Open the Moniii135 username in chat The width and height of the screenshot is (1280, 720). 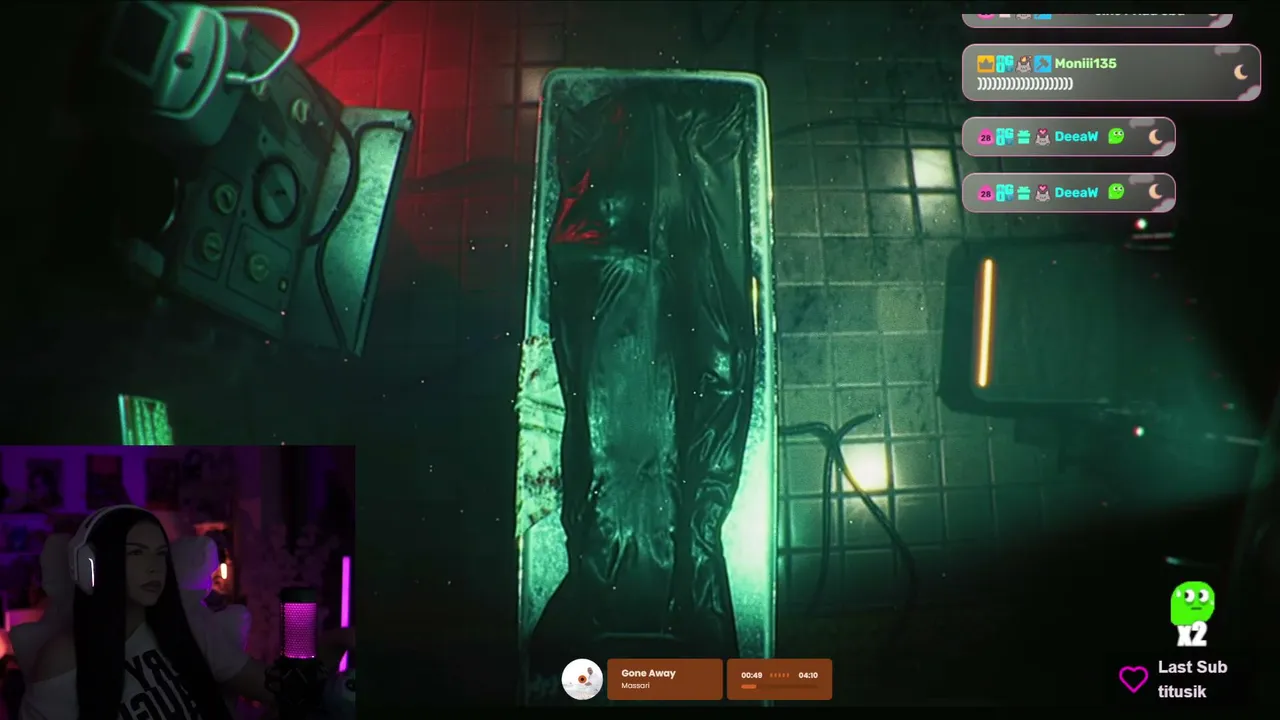pyautogui.click(x=1085, y=64)
